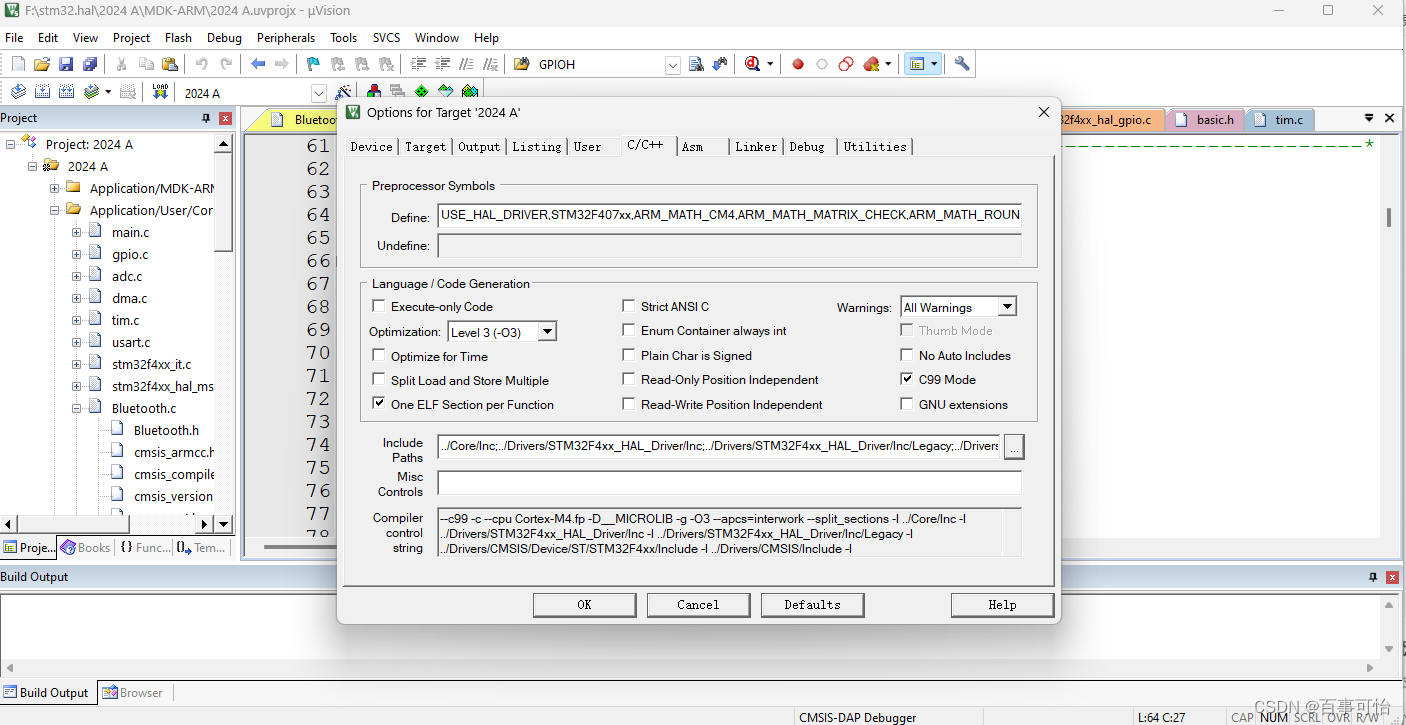Screen dimensions: 1406x725
Task: Build the target using the Build icon
Action: [x=42, y=91]
